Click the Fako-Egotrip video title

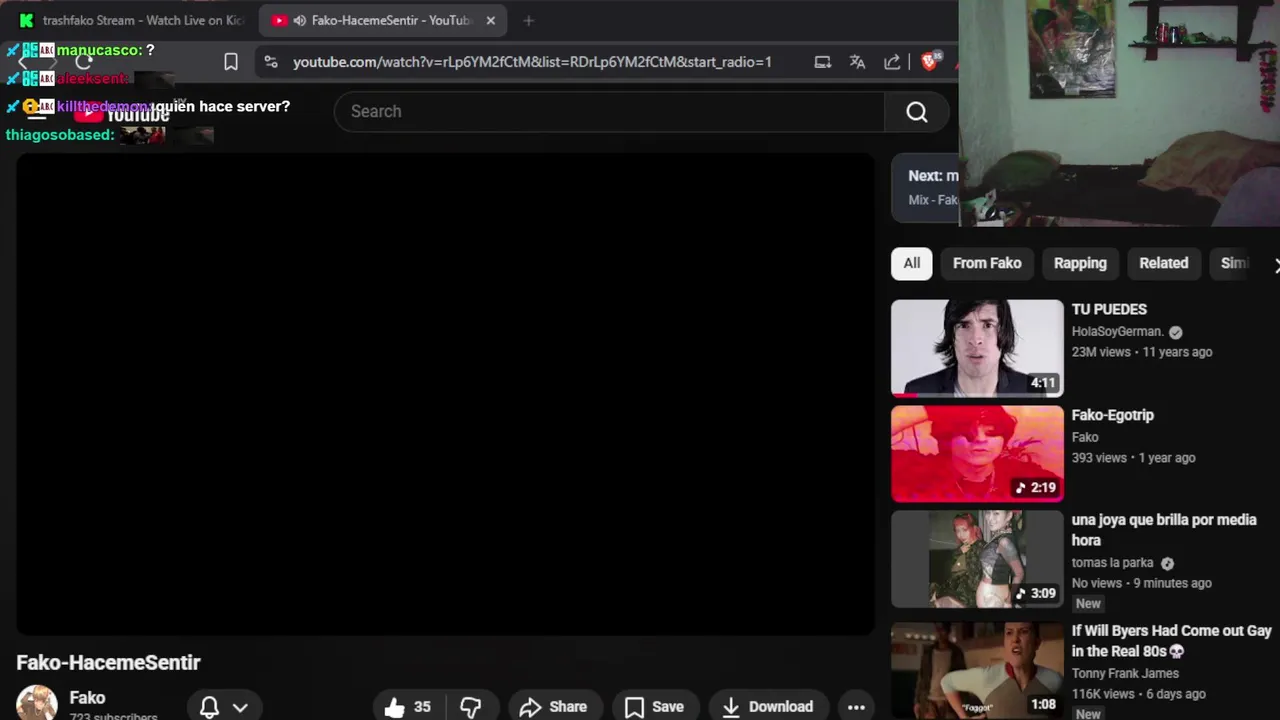[1113, 415]
